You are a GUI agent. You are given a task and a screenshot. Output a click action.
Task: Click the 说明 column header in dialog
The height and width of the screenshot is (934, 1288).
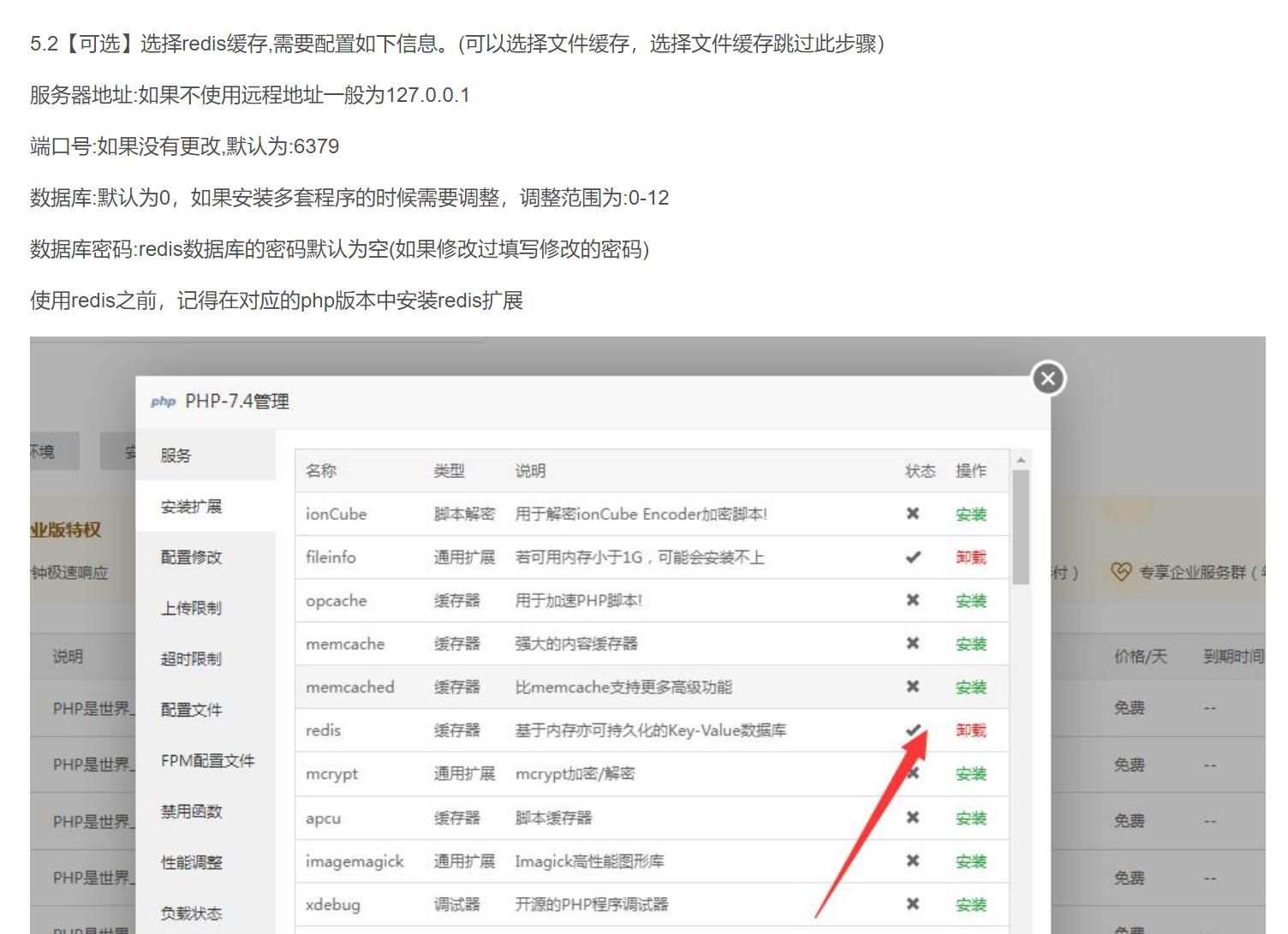pyautogui.click(x=530, y=471)
